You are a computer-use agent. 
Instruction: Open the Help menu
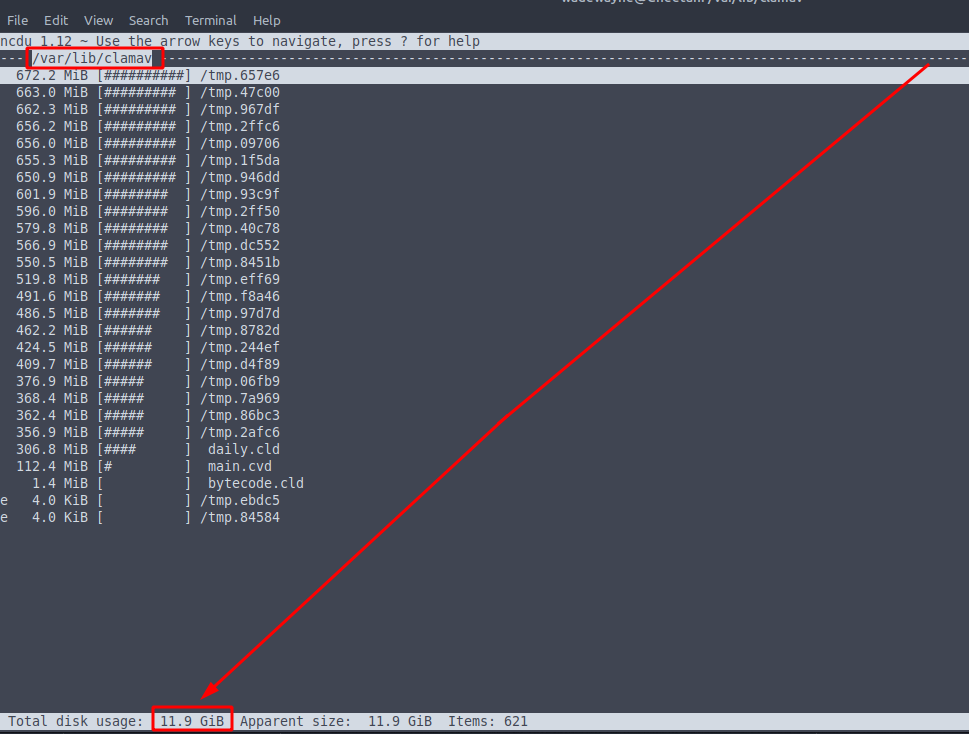[x=266, y=20]
